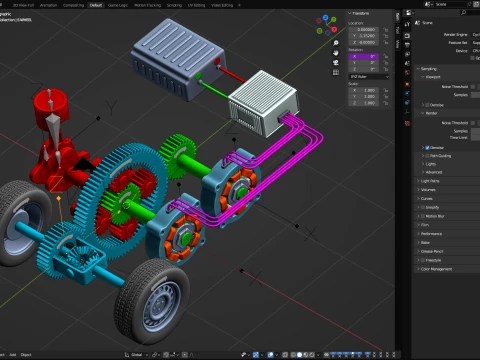Open the green Object Data properties tab
The height and width of the screenshot is (360, 480).
point(407,112)
